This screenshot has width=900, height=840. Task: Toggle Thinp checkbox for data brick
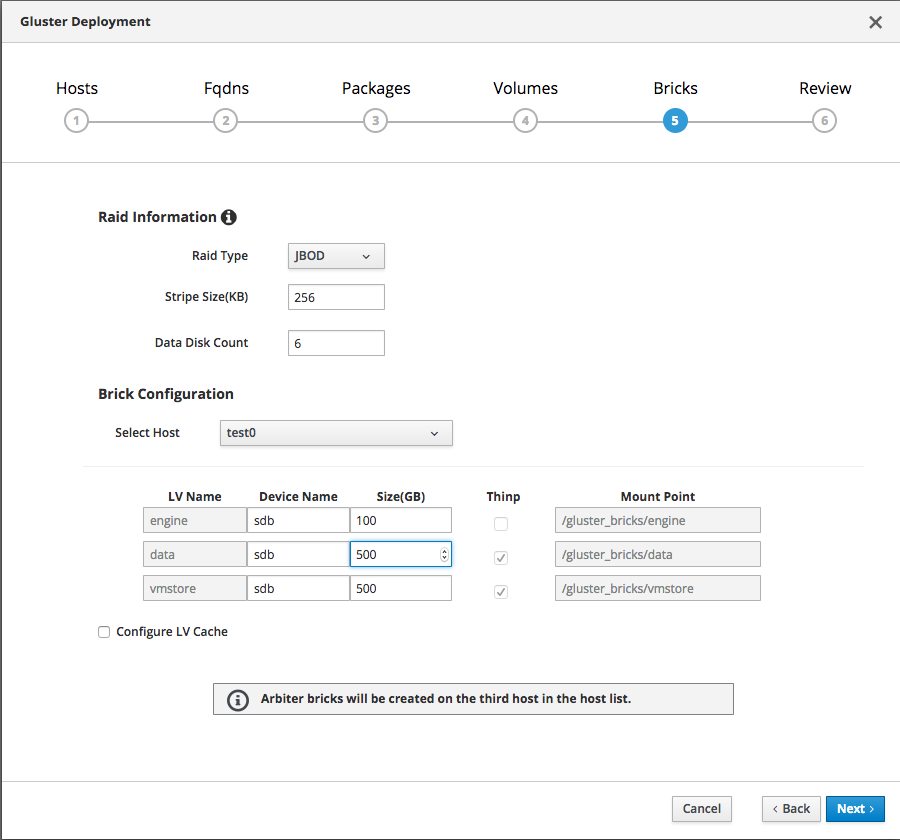point(501,558)
